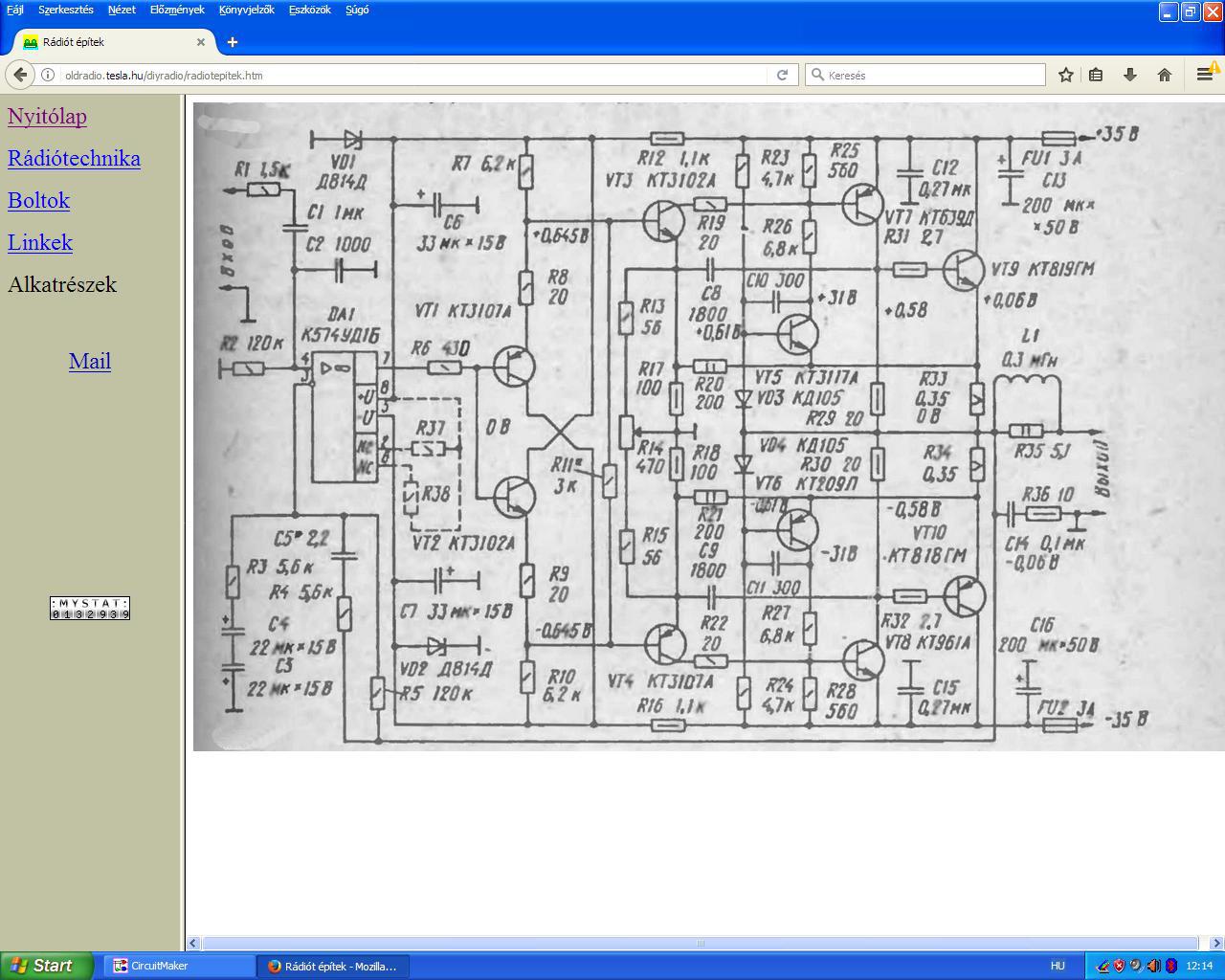This screenshot has height=980, width=1225.
Task: Click the gray round tray icon
Action: [x=1135, y=966]
